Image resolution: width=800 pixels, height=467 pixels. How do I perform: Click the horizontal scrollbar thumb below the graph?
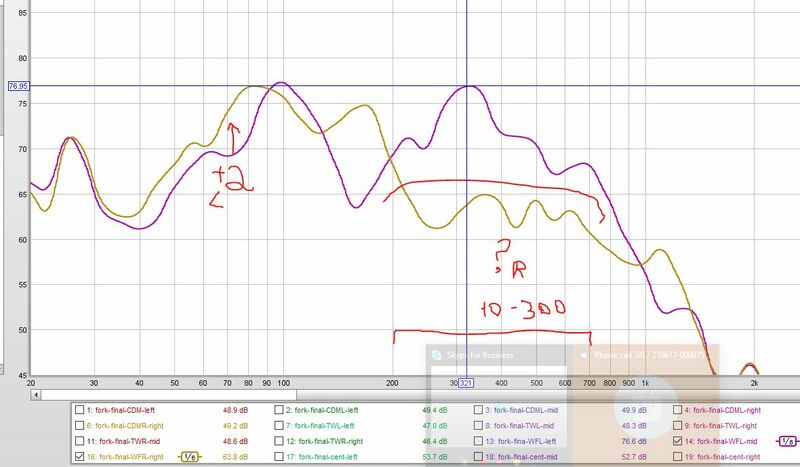tap(169, 395)
